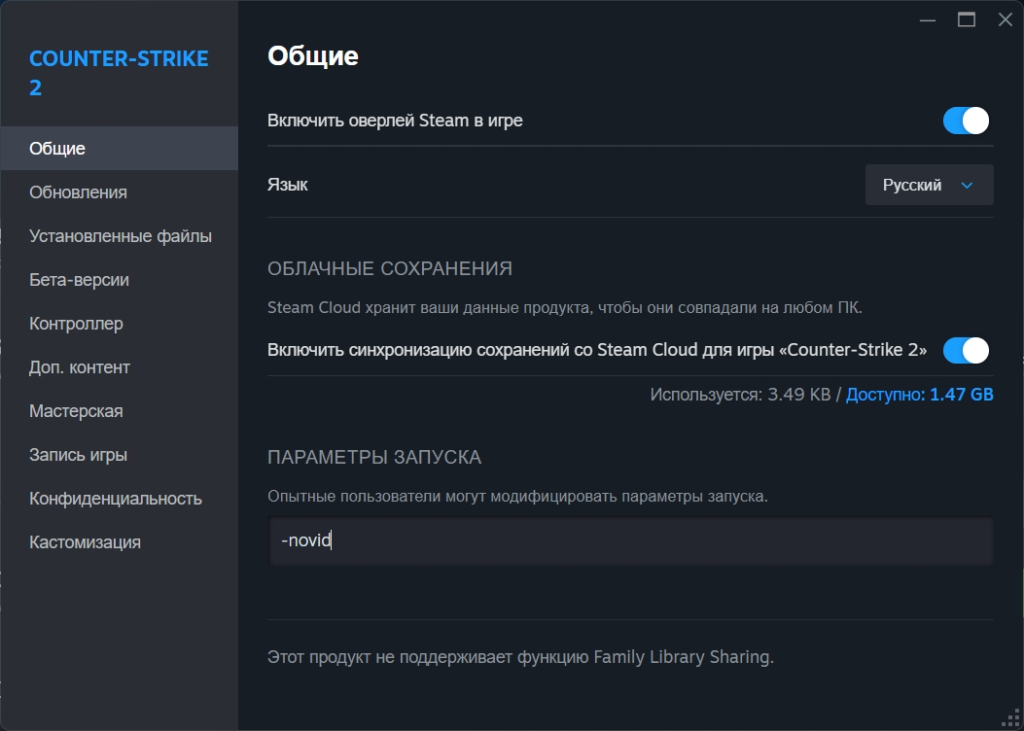Maximize the properties window
Image resolution: width=1024 pixels, height=731 pixels.
coord(966,19)
